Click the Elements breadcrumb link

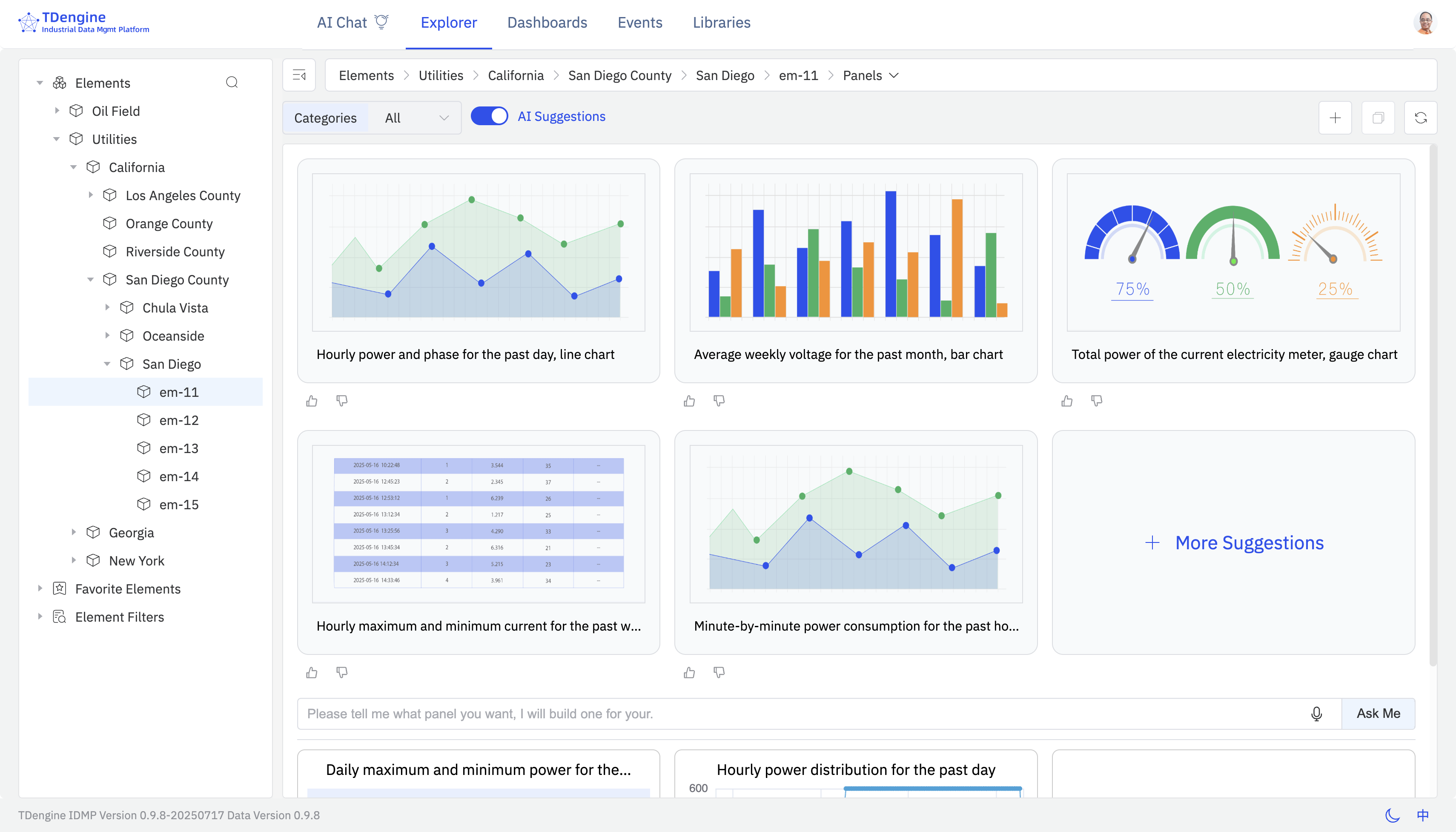[x=366, y=75]
